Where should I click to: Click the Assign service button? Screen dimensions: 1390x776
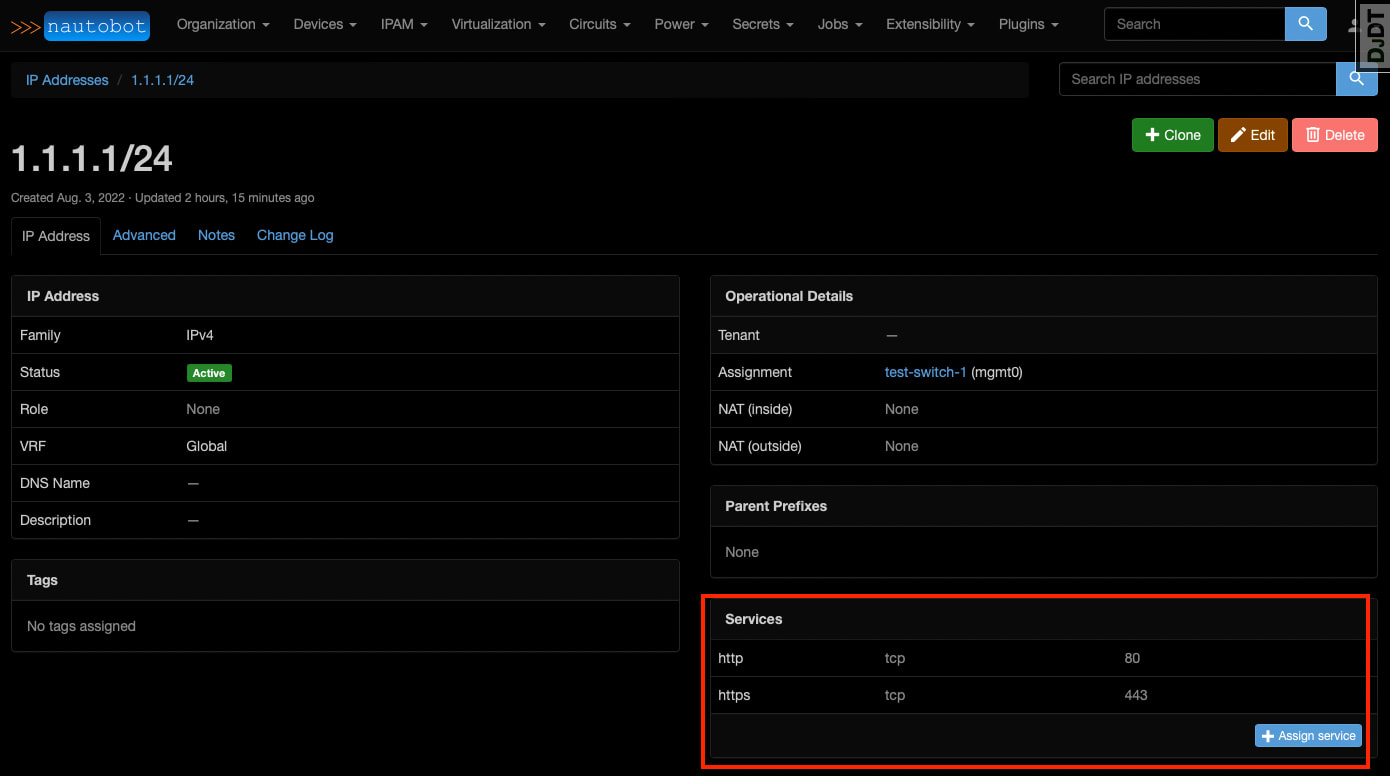[x=1308, y=736]
